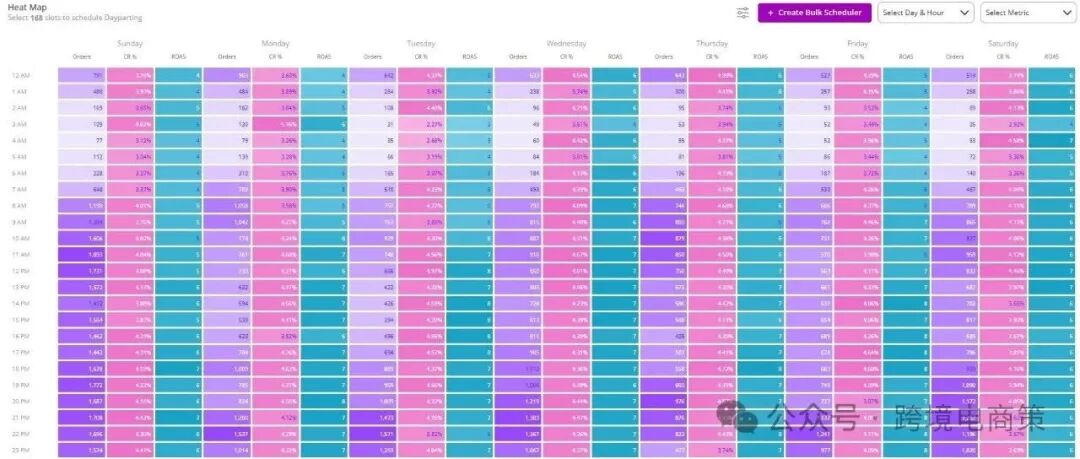
Task: Open the filter settings sliders icon
Action: tap(742, 12)
